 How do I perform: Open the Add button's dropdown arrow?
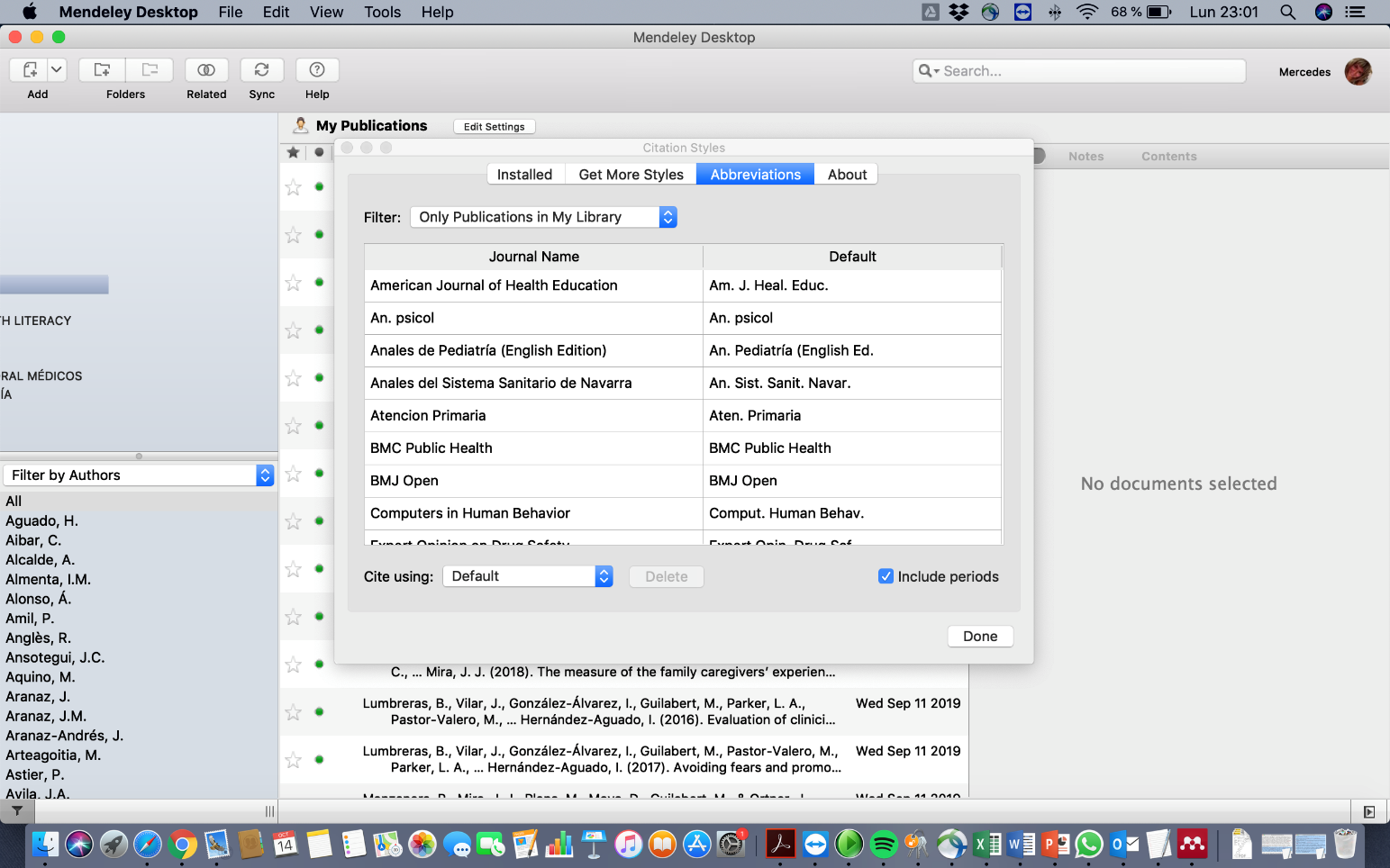57,70
